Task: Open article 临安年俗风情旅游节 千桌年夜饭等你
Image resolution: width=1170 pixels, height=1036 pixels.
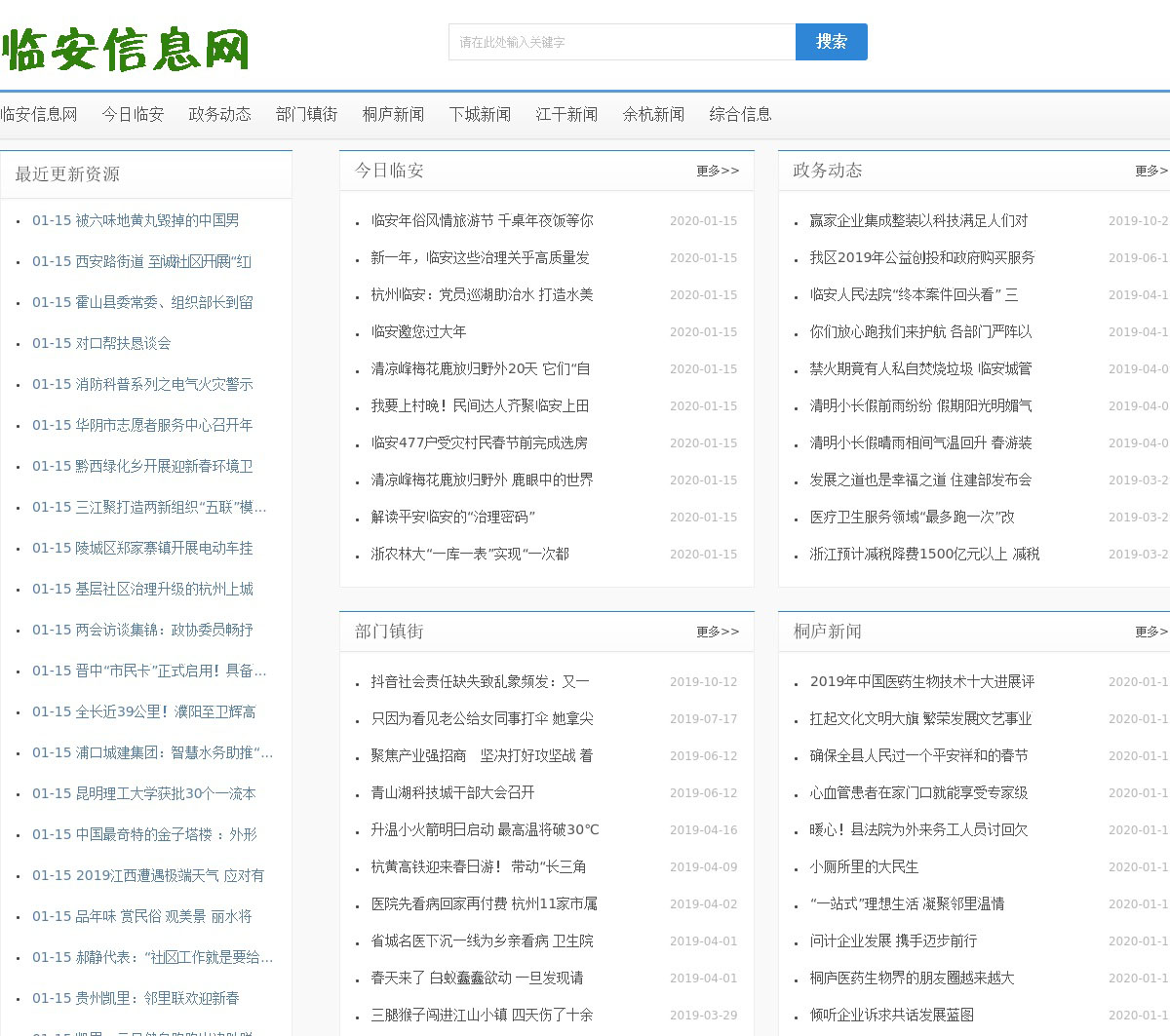Action: pyautogui.click(x=482, y=221)
